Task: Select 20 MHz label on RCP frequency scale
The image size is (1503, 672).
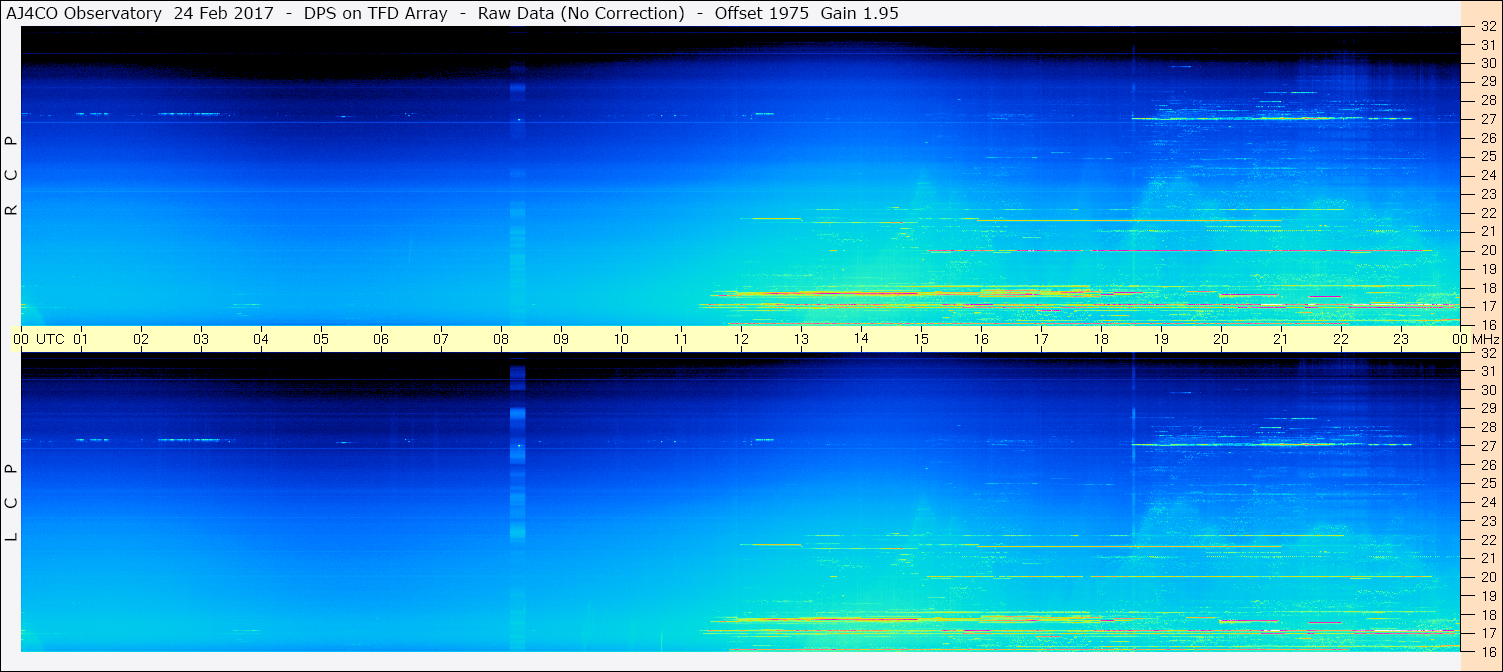Action: tap(1487, 250)
